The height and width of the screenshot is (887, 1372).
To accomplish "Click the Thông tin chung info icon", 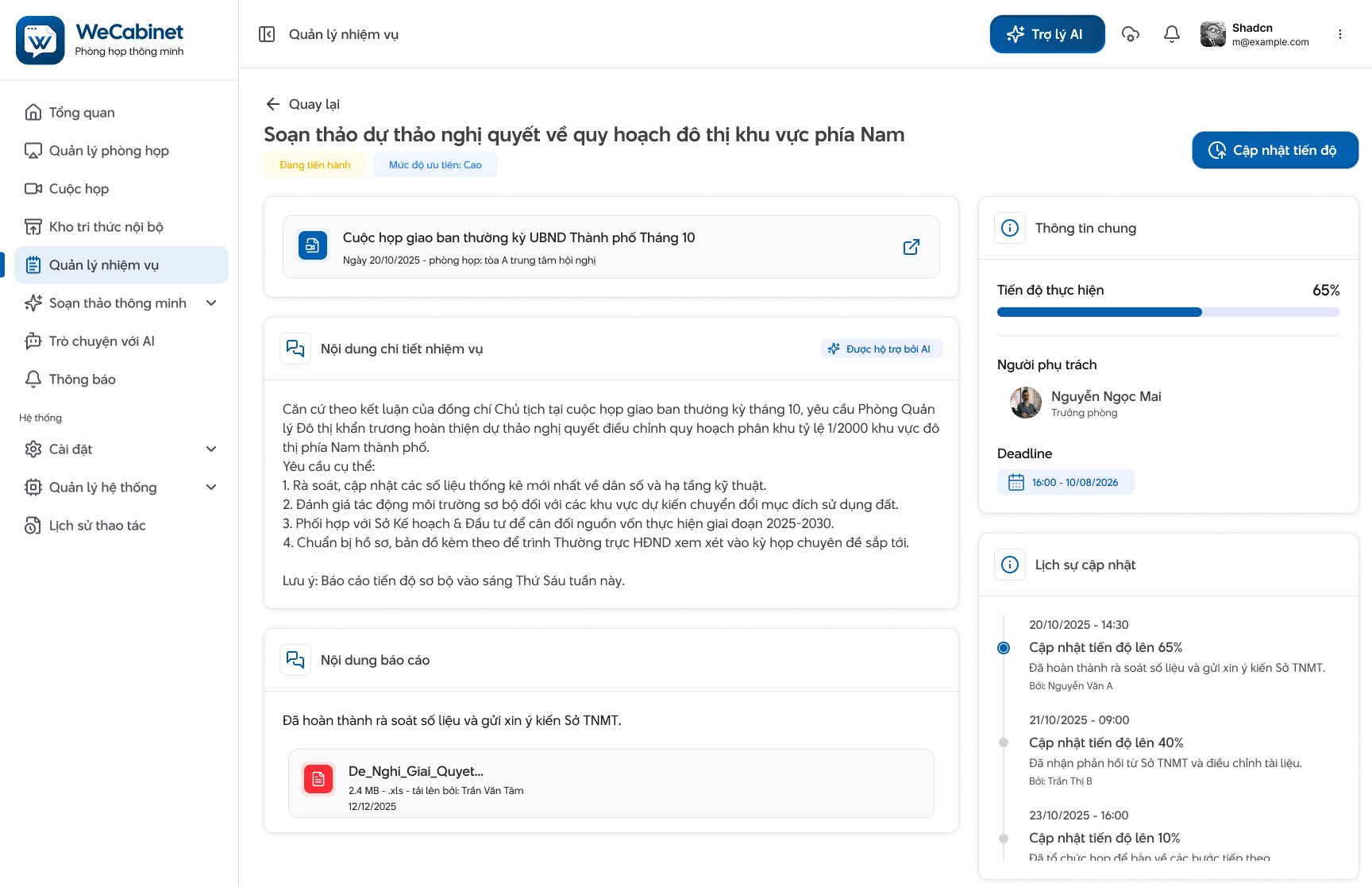I will tap(1010, 228).
